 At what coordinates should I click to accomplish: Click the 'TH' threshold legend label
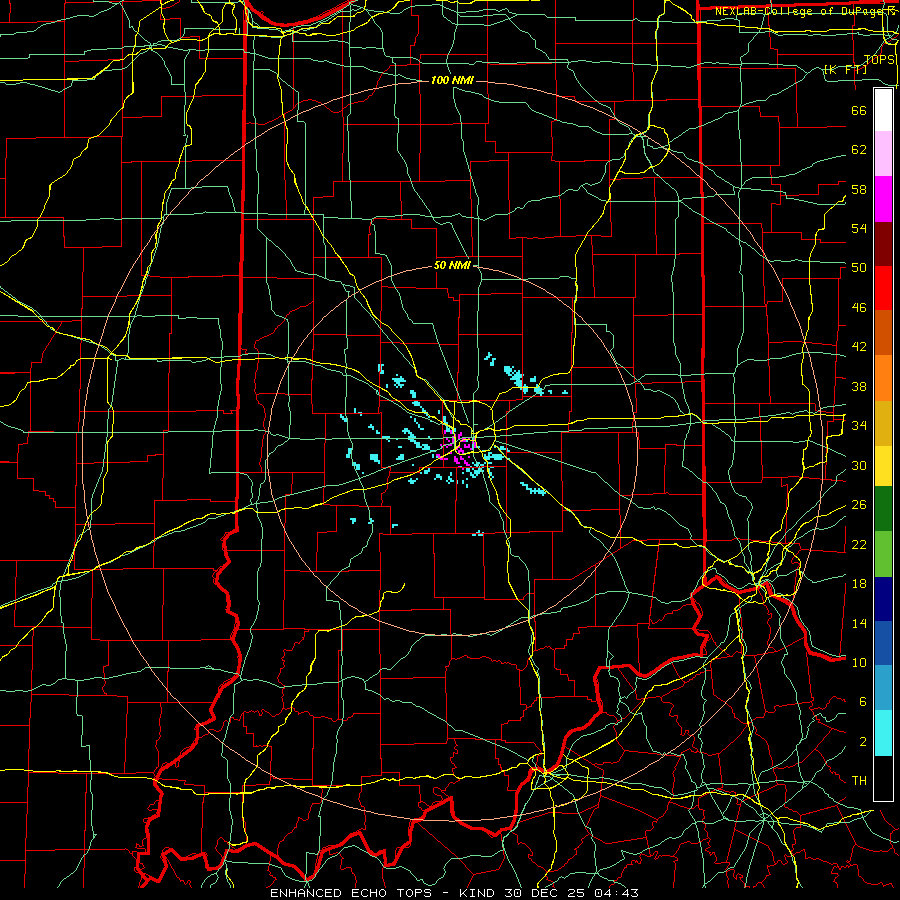(859, 781)
